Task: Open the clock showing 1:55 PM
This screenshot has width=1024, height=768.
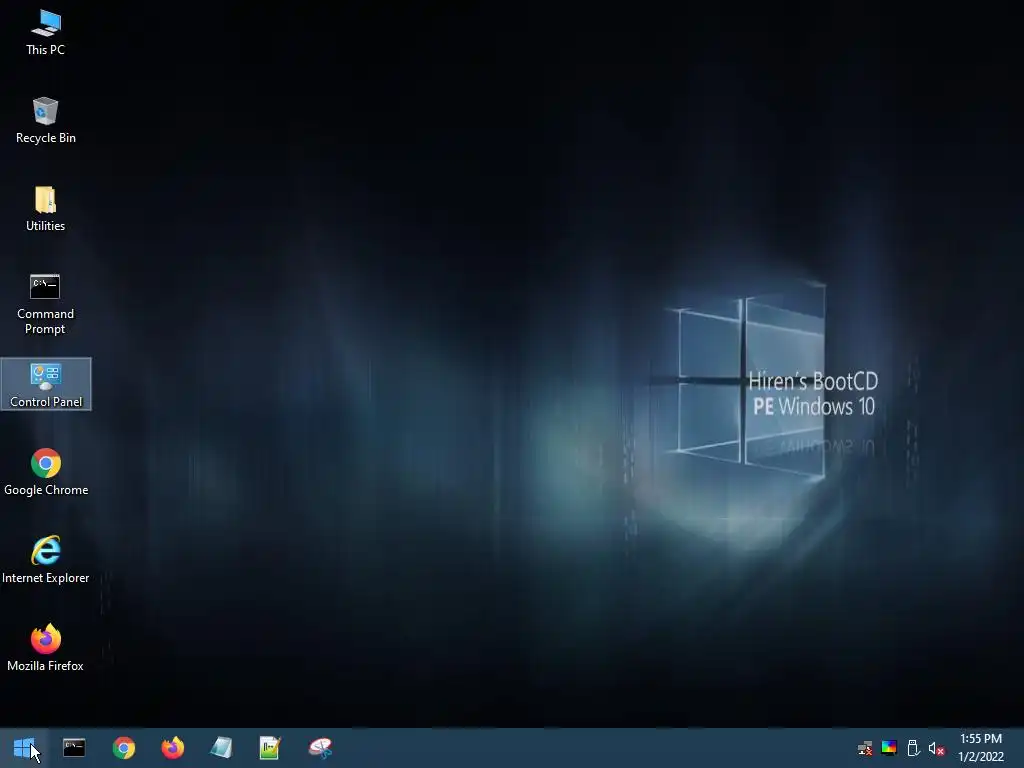Action: (x=981, y=748)
